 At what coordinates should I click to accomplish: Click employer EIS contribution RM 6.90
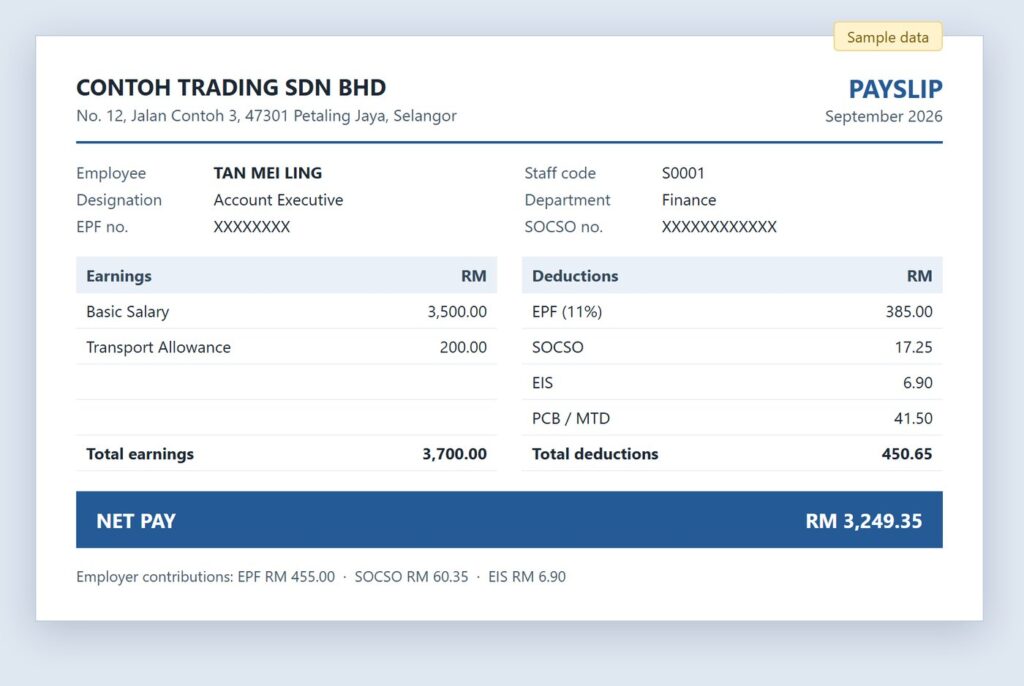[x=527, y=577]
